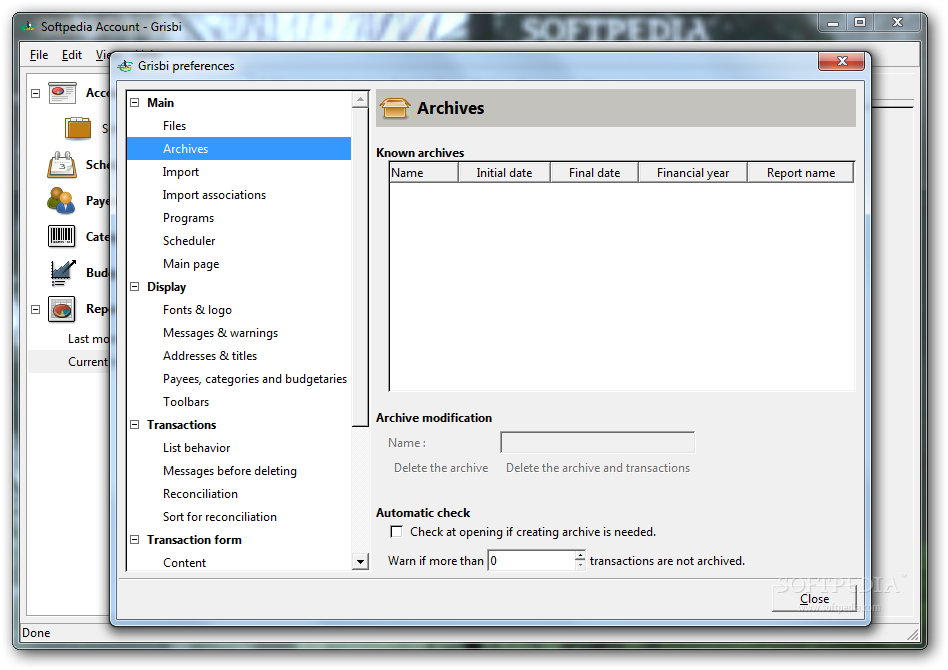Image resolution: width=948 pixels, height=670 pixels.
Task: Increase transactions count with spinner up arrow
Action: [x=580, y=555]
